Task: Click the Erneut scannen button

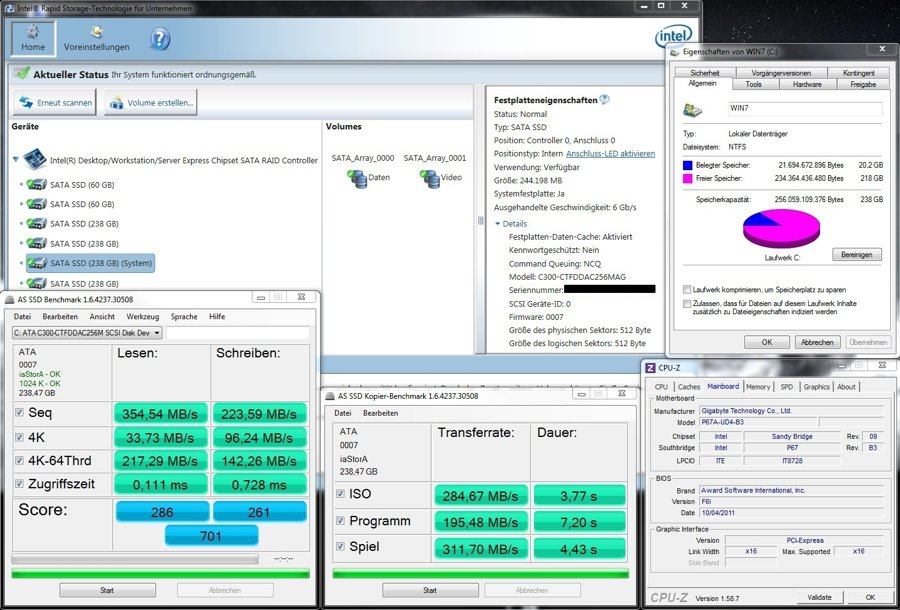Action: (55, 103)
